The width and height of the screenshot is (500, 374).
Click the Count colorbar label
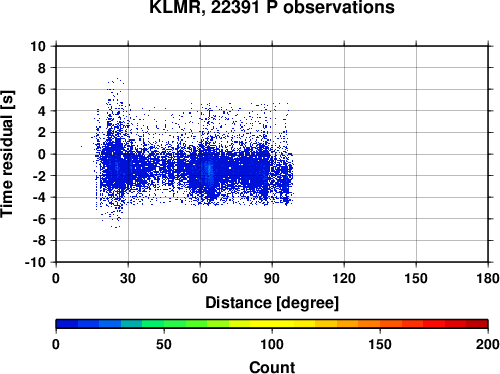tap(272, 367)
